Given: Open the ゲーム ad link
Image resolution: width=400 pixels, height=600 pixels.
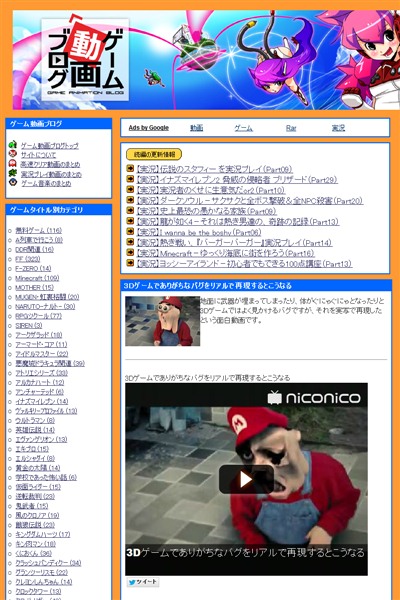Looking at the screenshot, I should [243, 128].
